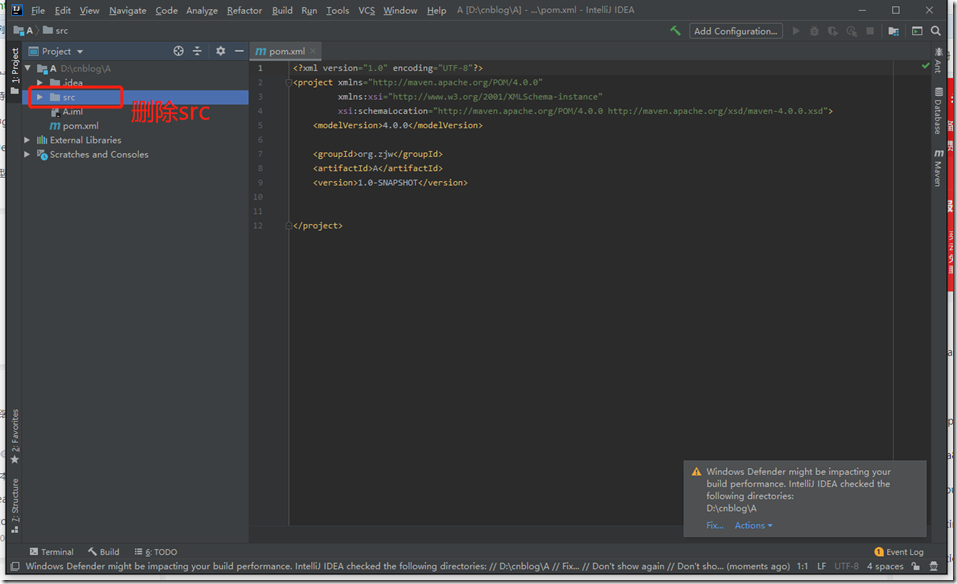Click the groupId org.zjw line
The image size is (957, 584).
point(378,154)
